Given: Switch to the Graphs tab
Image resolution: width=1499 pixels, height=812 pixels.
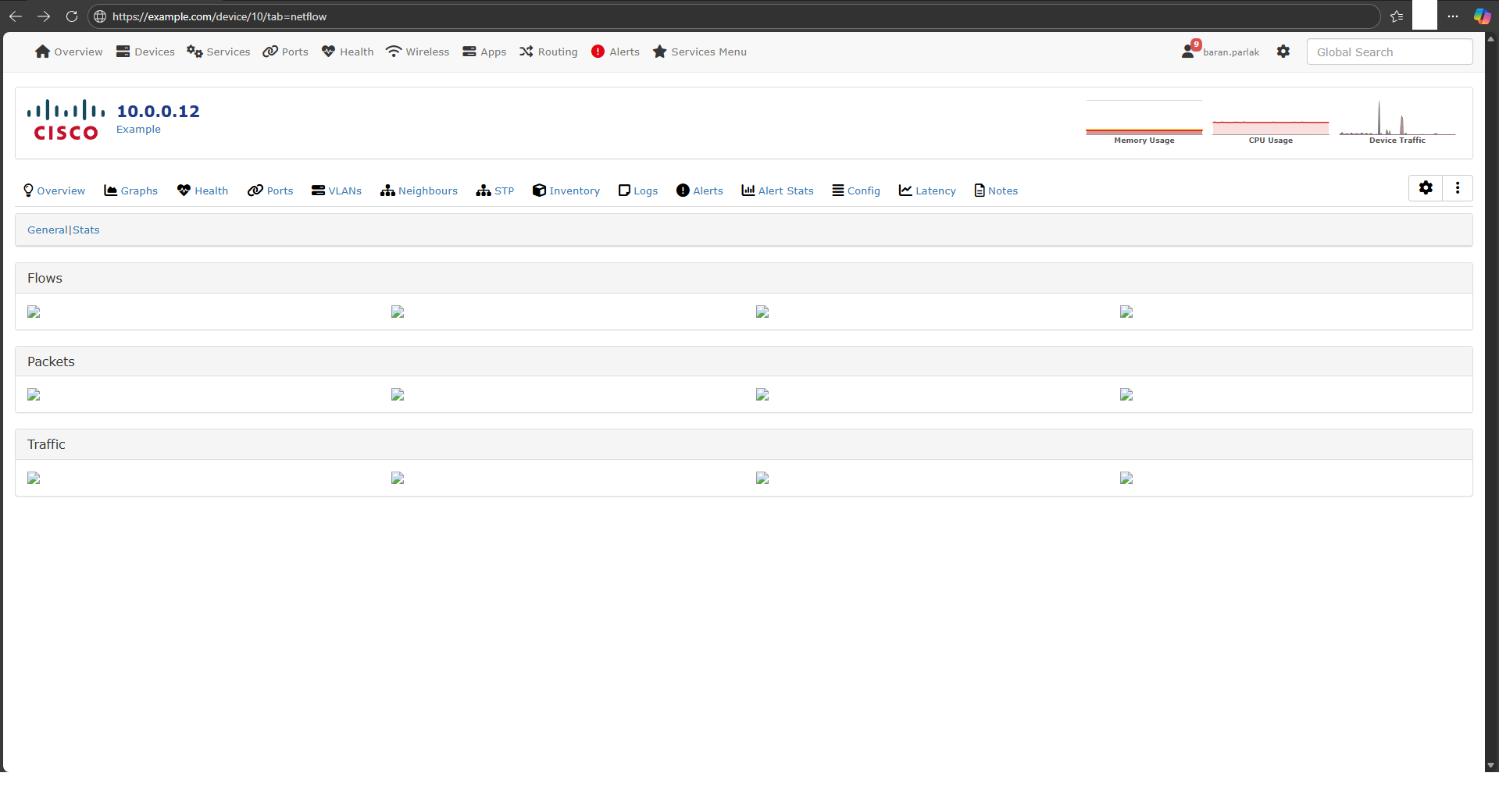Looking at the screenshot, I should pos(131,191).
